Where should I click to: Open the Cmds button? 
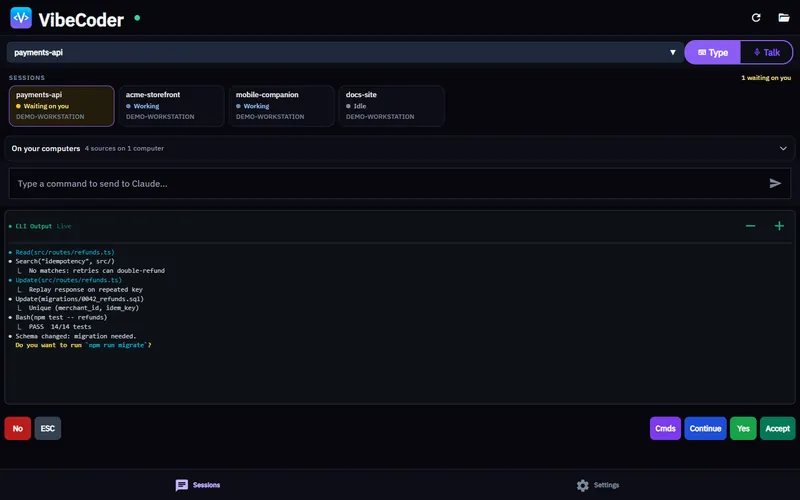click(665, 428)
